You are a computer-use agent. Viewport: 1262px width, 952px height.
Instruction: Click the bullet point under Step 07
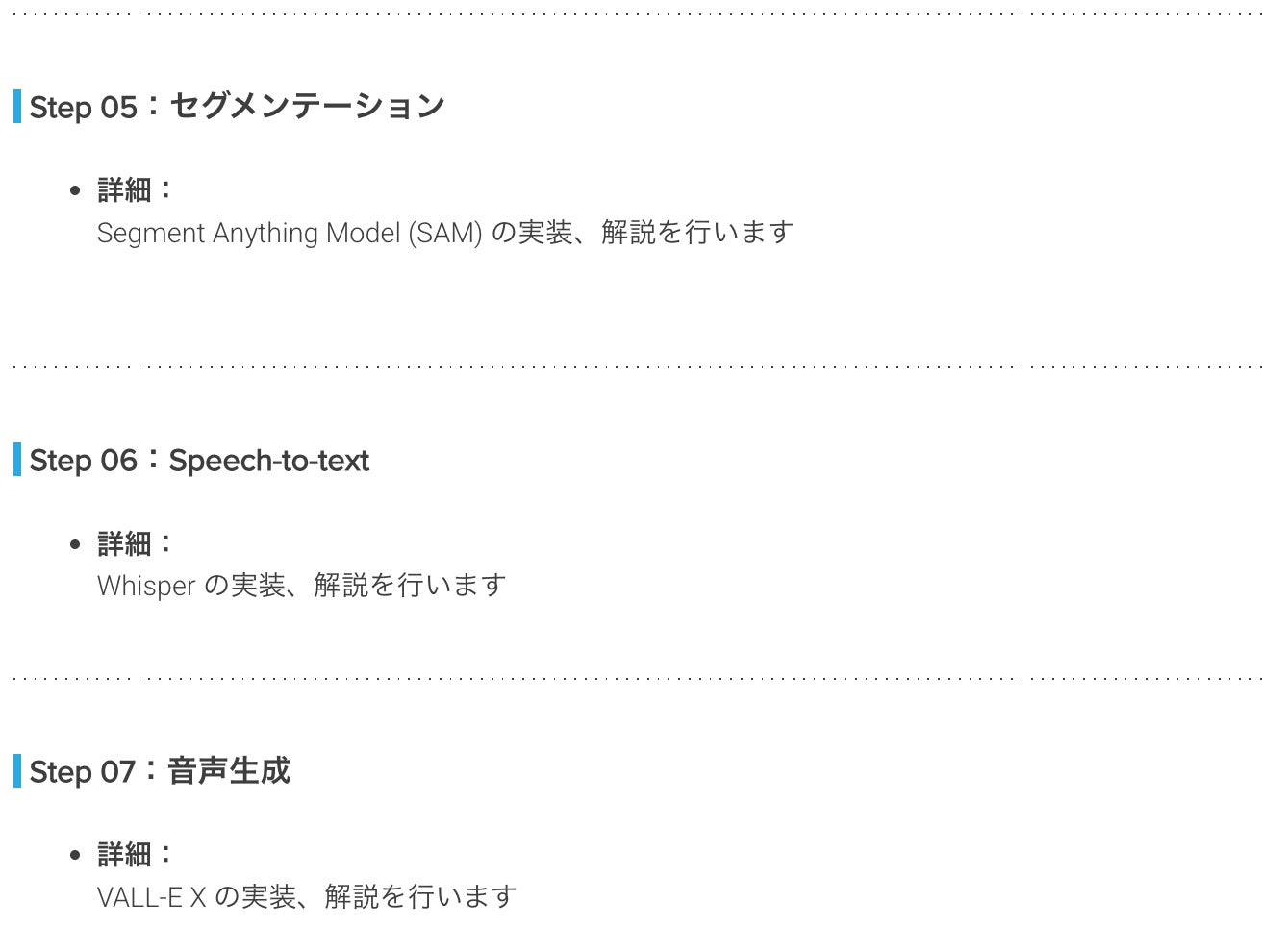pyautogui.click(x=75, y=855)
